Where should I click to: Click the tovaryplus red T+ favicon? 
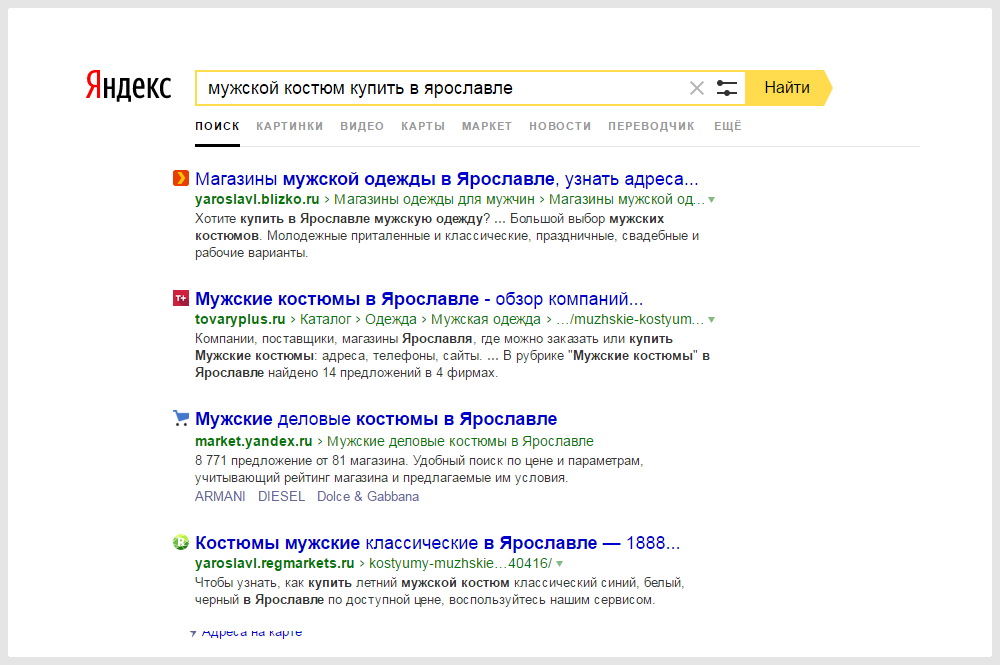(181, 298)
